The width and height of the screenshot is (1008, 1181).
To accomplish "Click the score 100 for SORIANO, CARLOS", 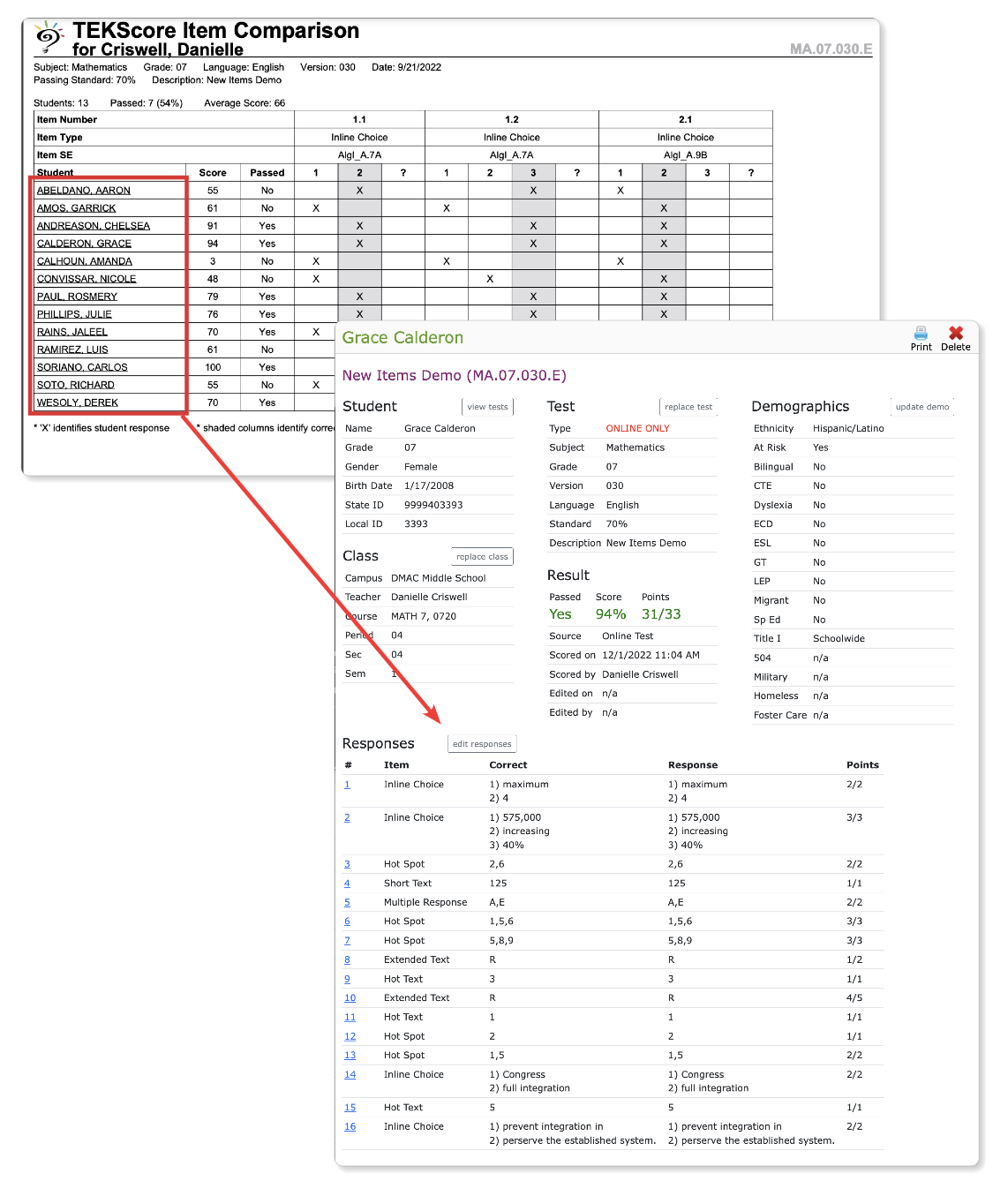I will pyautogui.click(x=213, y=367).
